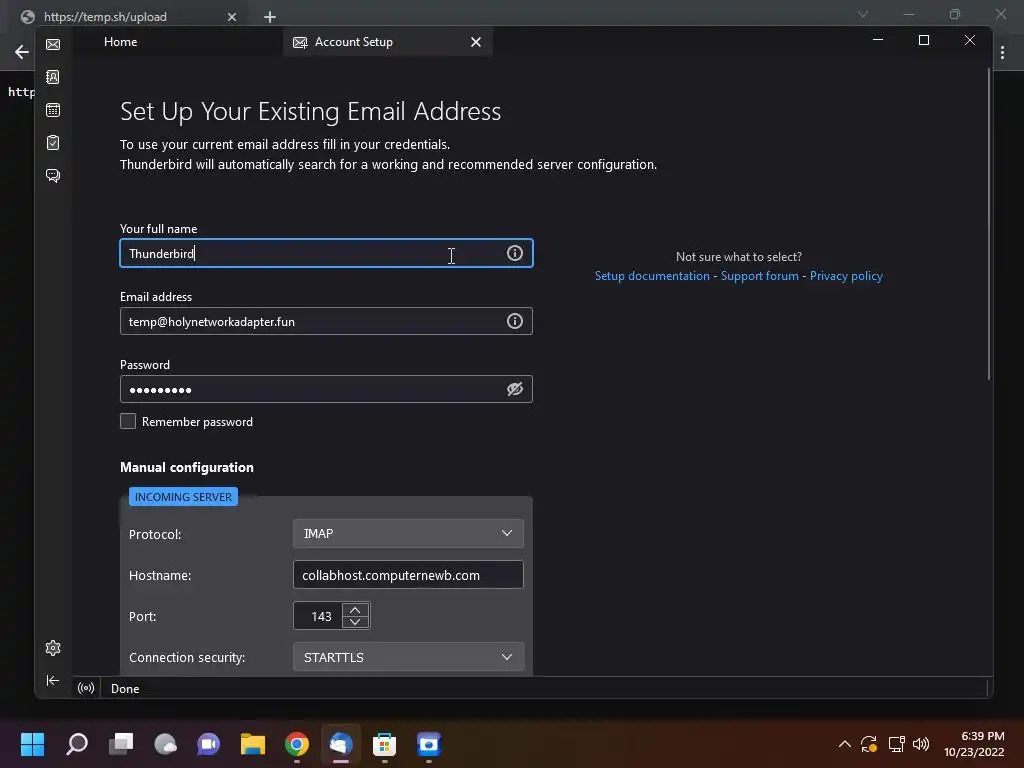
Task: Open Task View on the taskbar
Action: (x=121, y=744)
